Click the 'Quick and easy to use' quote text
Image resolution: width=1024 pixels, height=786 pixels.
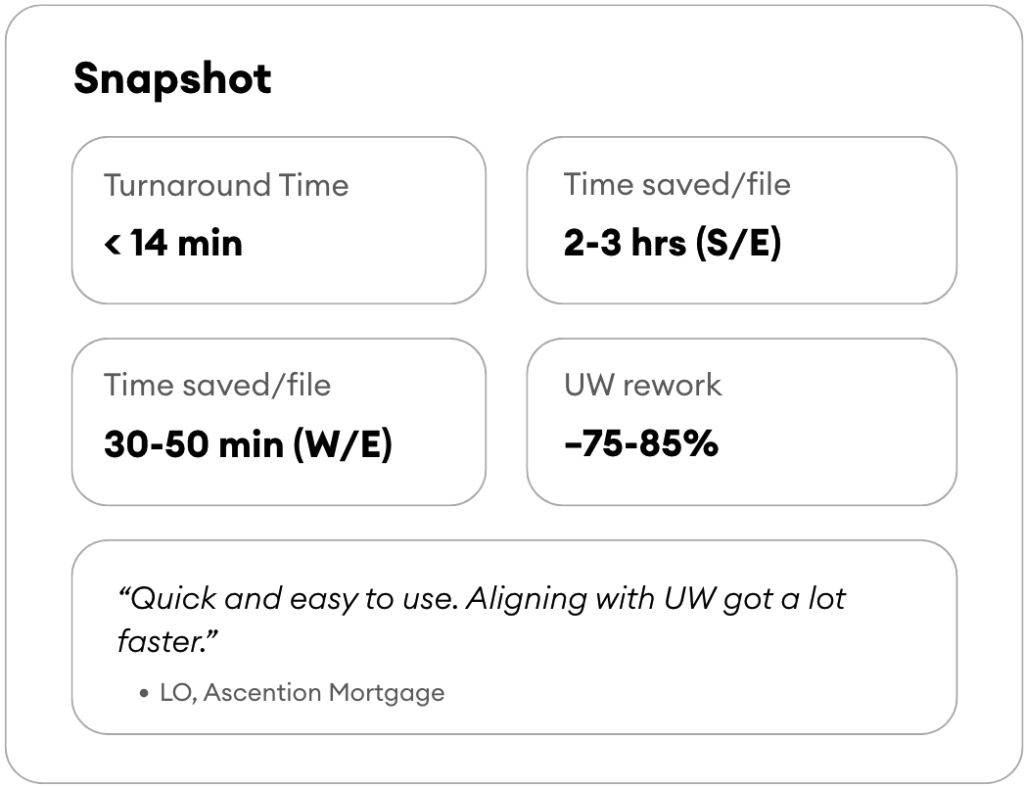pyautogui.click(x=287, y=599)
